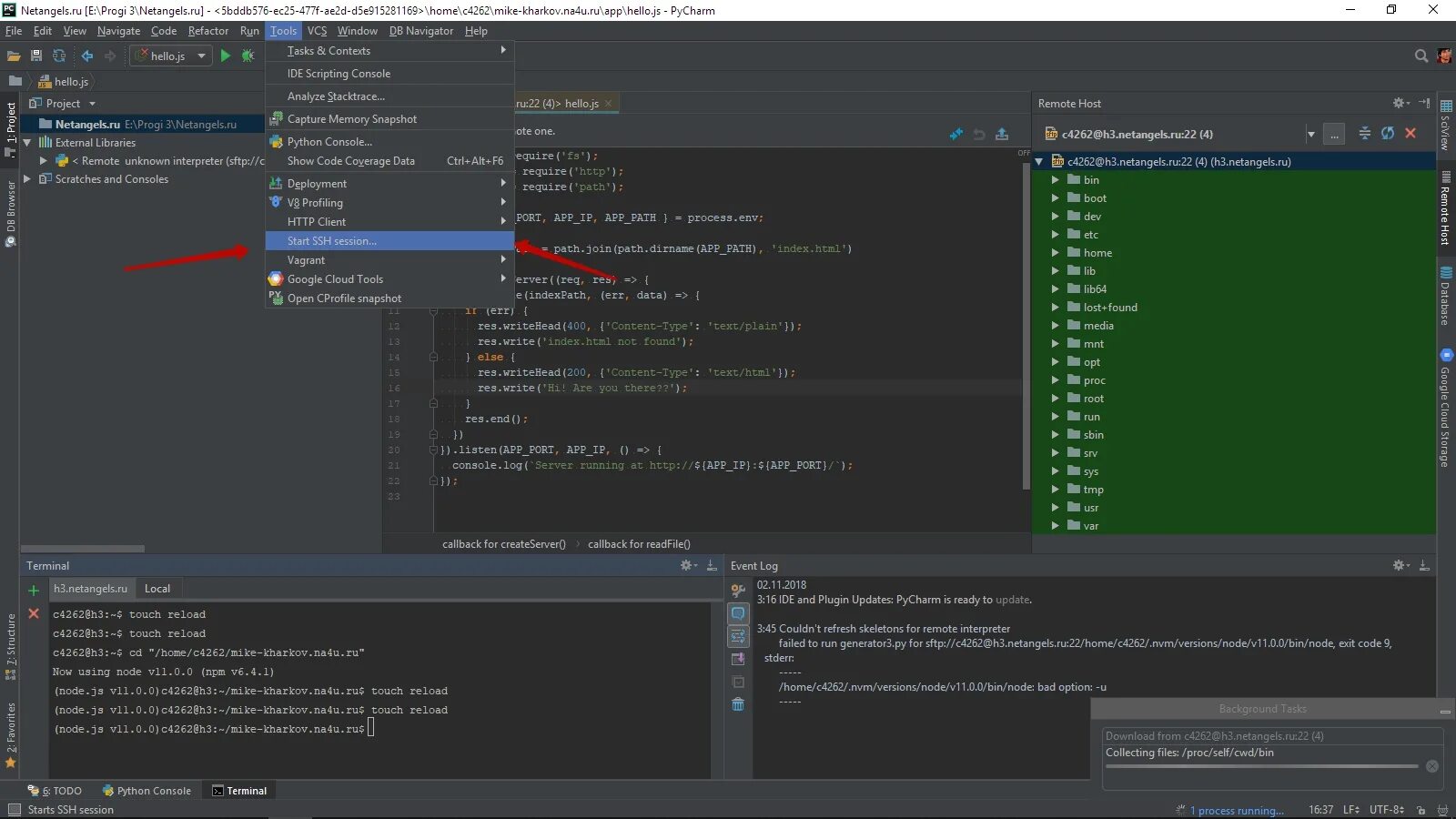Viewport: 1456px width, 819px height.
Task: Click the update link in Event Log
Action: [1013, 600]
